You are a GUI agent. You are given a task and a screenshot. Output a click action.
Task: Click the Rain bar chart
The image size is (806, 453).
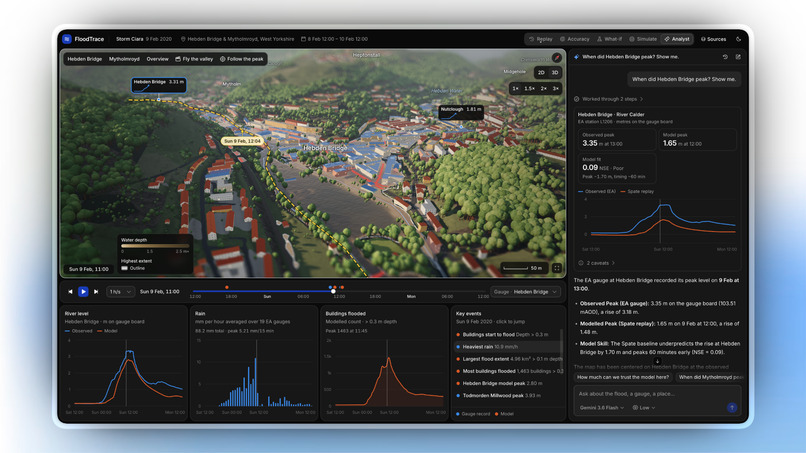tap(254, 374)
